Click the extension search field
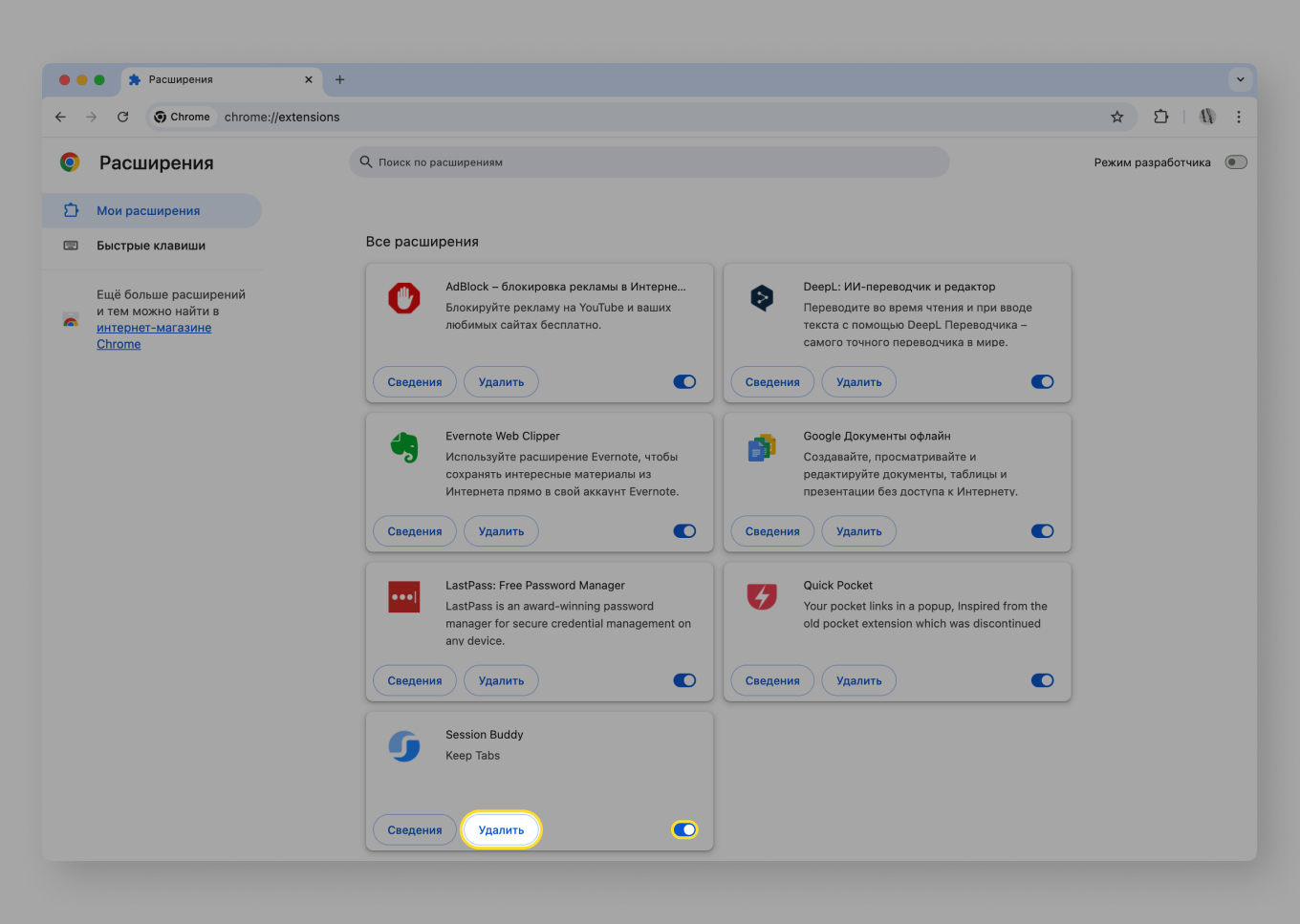Image resolution: width=1300 pixels, height=924 pixels. (x=649, y=161)
